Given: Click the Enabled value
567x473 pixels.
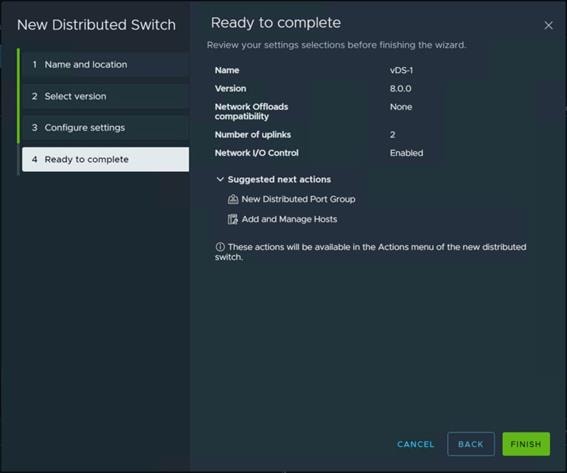Looking at the screenshot, I should point(406,153).
